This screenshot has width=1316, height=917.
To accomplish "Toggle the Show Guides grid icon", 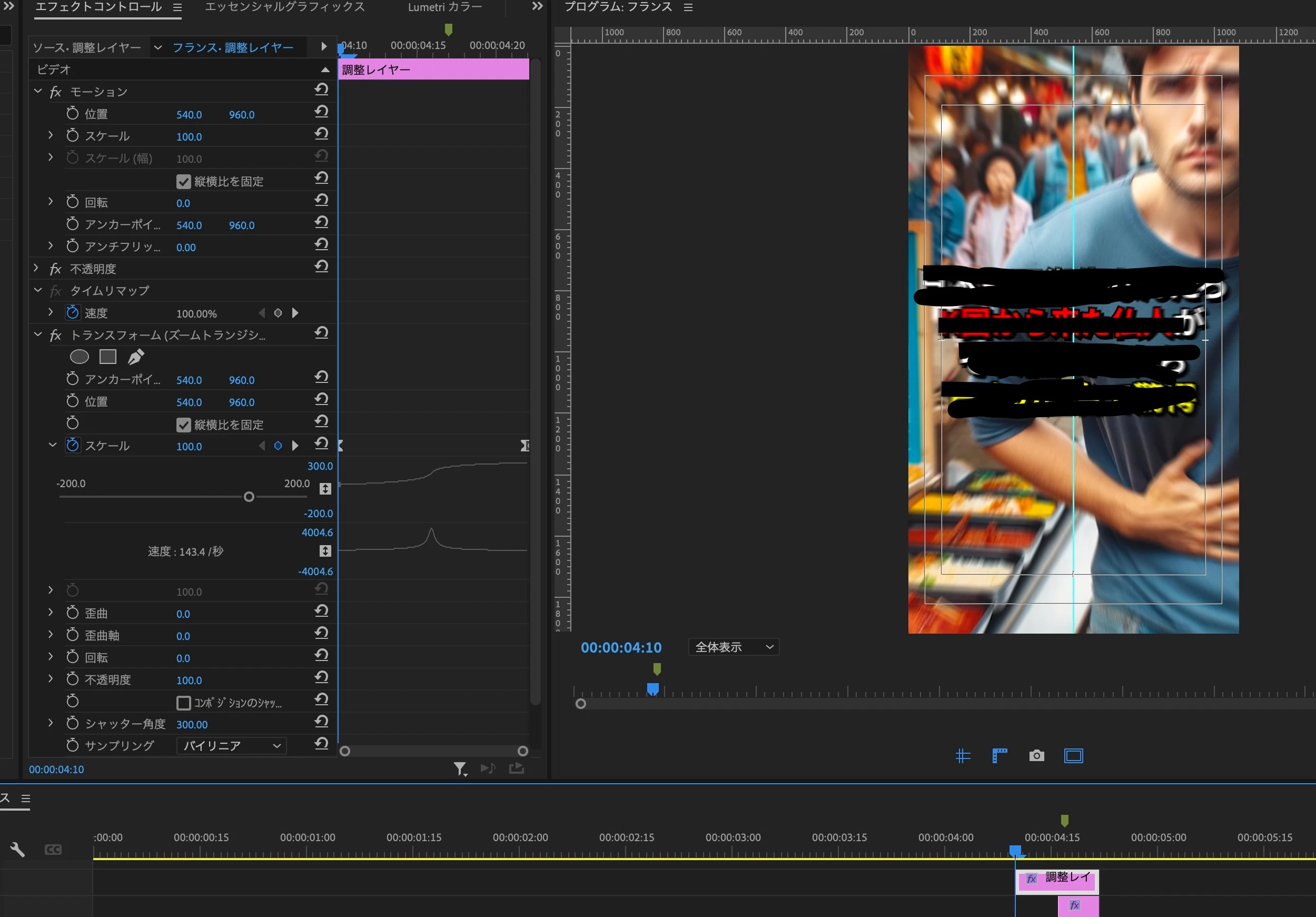I will 963,756.
